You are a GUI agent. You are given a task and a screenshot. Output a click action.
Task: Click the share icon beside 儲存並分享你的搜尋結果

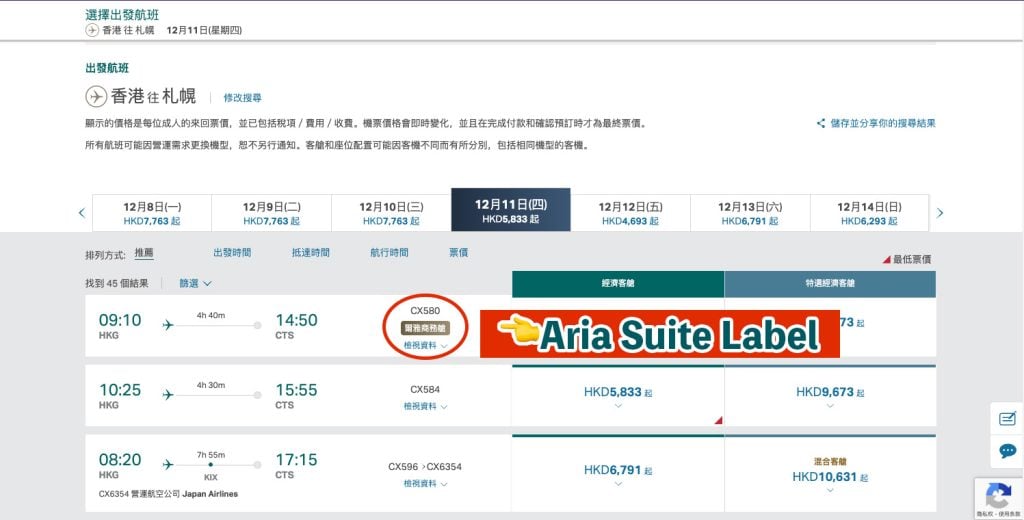pyautogui.click(x=821, y=123)
